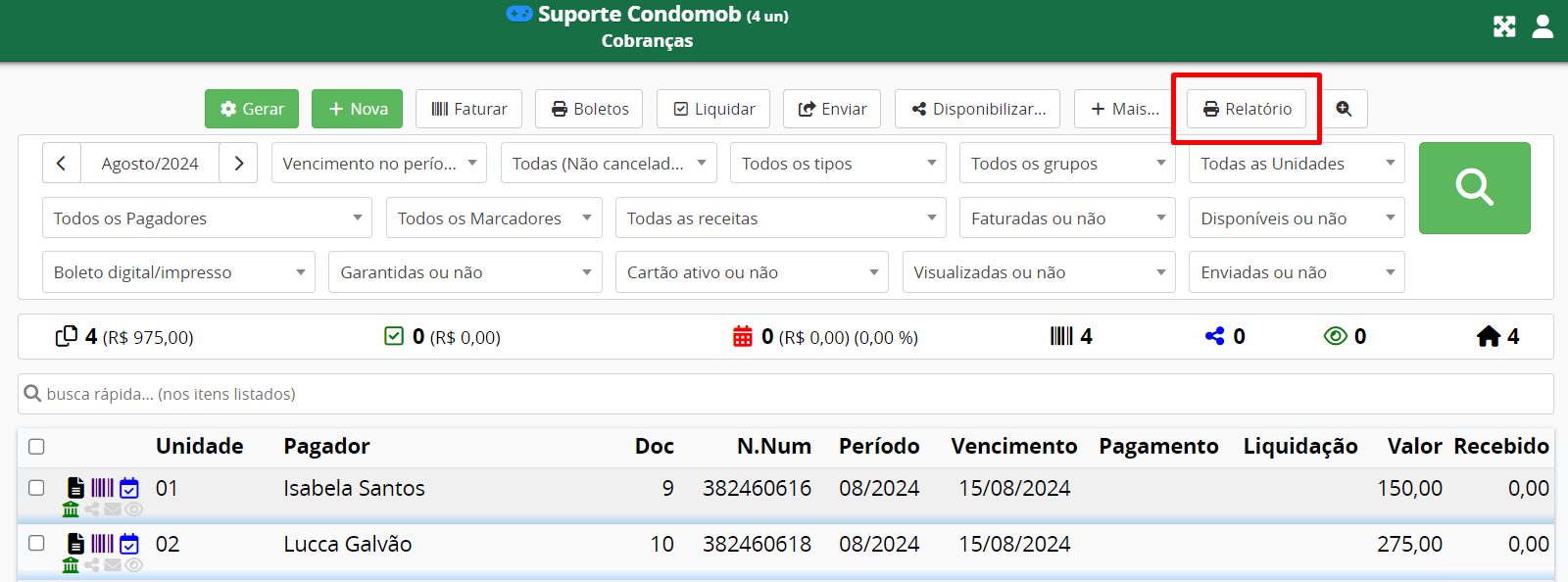Click the green Nova button
Screen dimensions: 1568x582
(358, 109)
